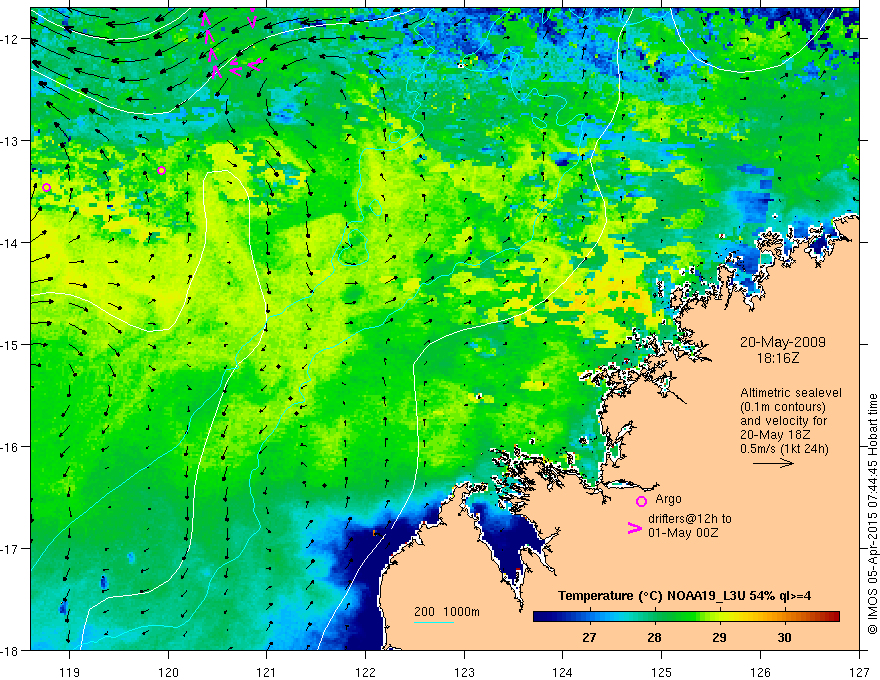This screenshot has width=880, height=680.
Task: Click the 29 temperature scale label
Action: [719, 637]
